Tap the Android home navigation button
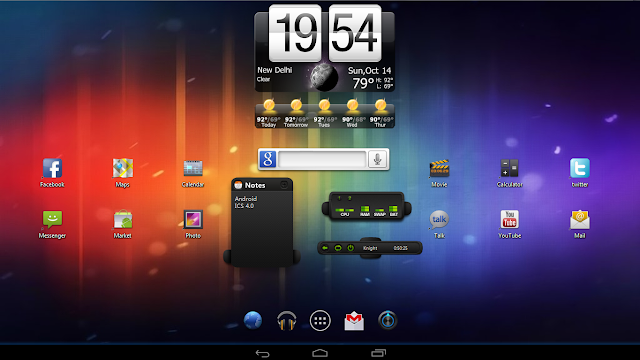Screen dimensions: 640x360 click(320, 353)
